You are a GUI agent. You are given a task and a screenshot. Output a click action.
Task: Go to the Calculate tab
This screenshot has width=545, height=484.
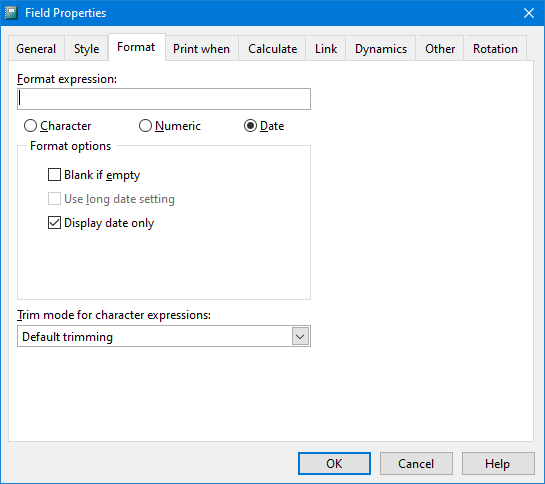click(272, 49)
